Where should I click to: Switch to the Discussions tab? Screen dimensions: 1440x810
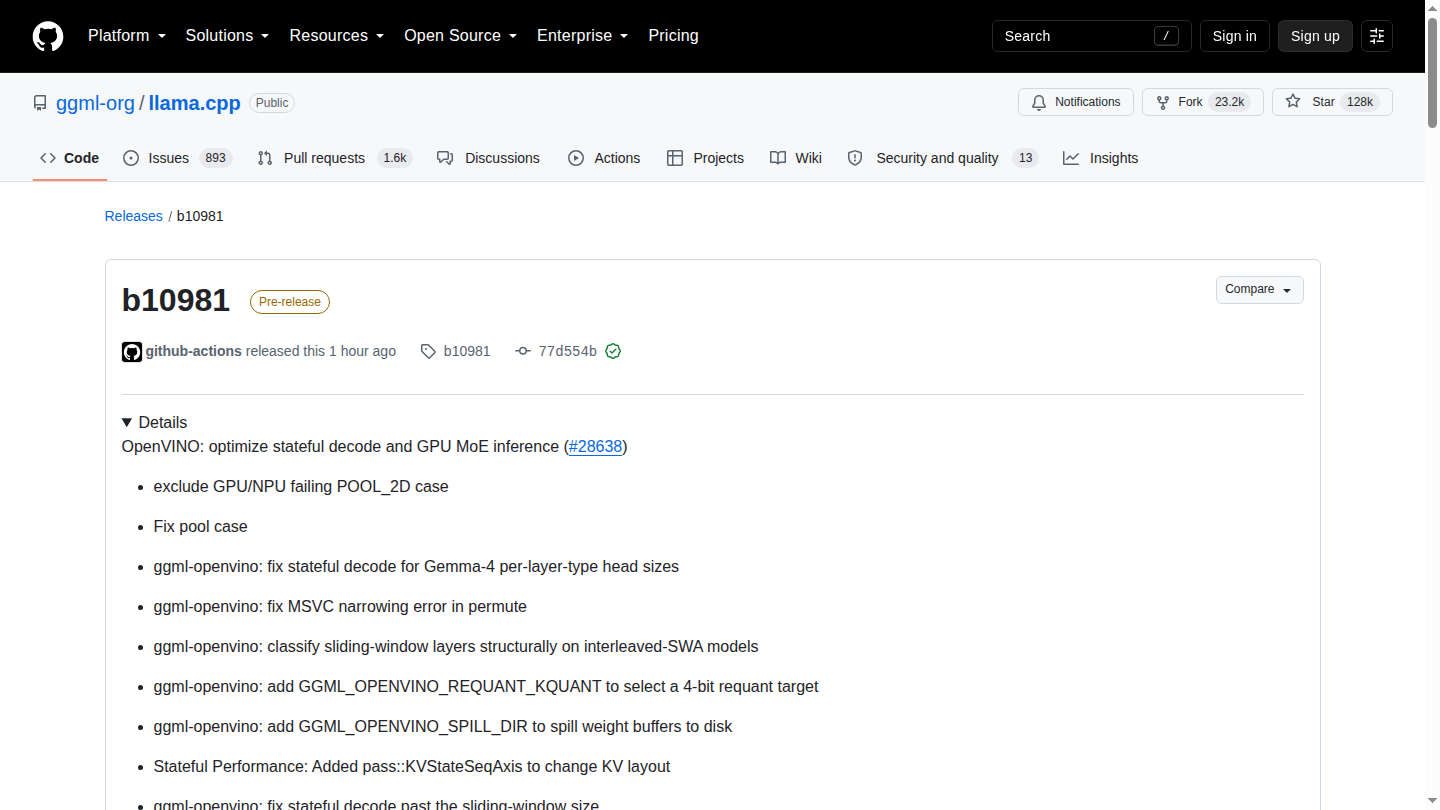coord(488,158)
